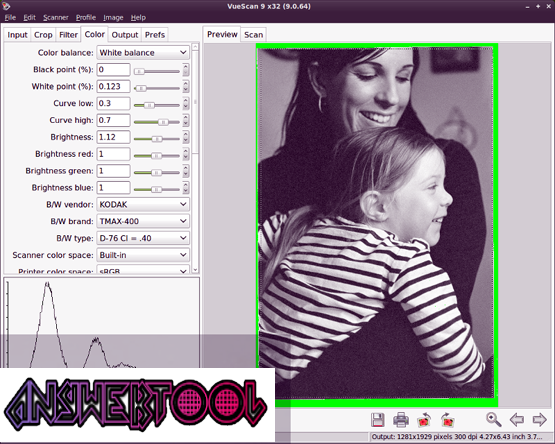This screenshot has height=444, width=555.
Task: Click the Black point slider
Action: tap(157, 72)
